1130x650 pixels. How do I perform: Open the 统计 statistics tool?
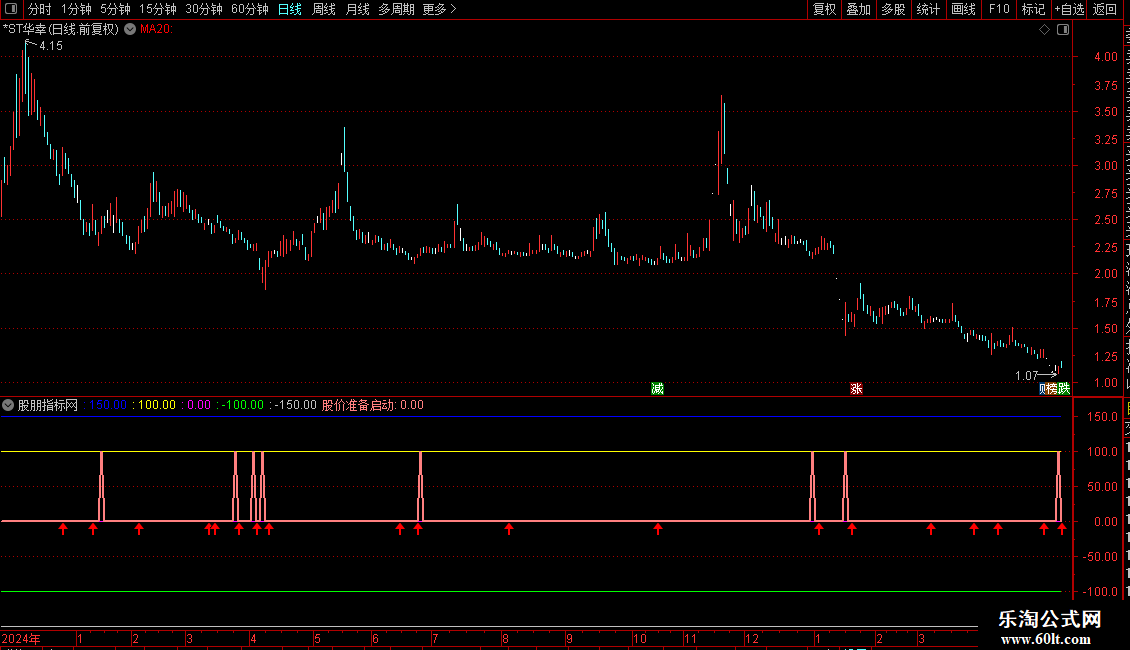click(927, 9)
